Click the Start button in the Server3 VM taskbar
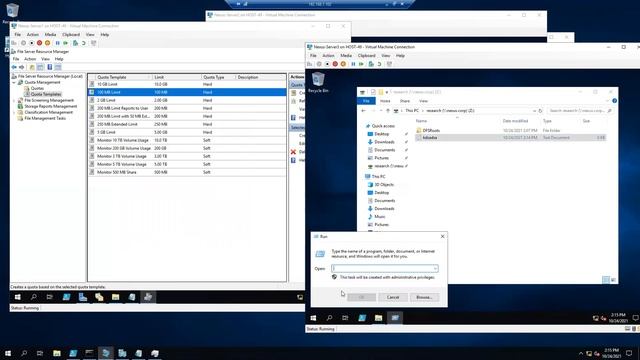Image resolution: width=640 pixels, height=360 pixels. click(313, 318)
